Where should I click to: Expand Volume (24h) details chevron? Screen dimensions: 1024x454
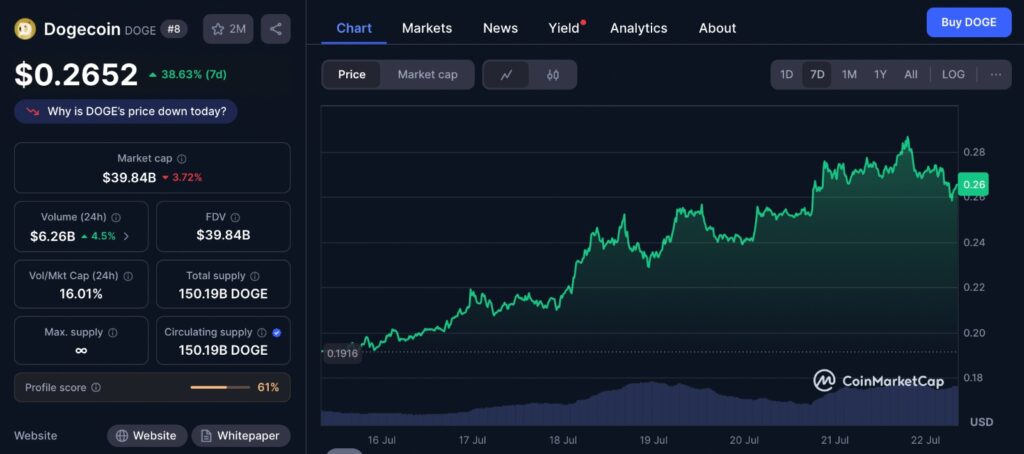[x=126, y=236]
